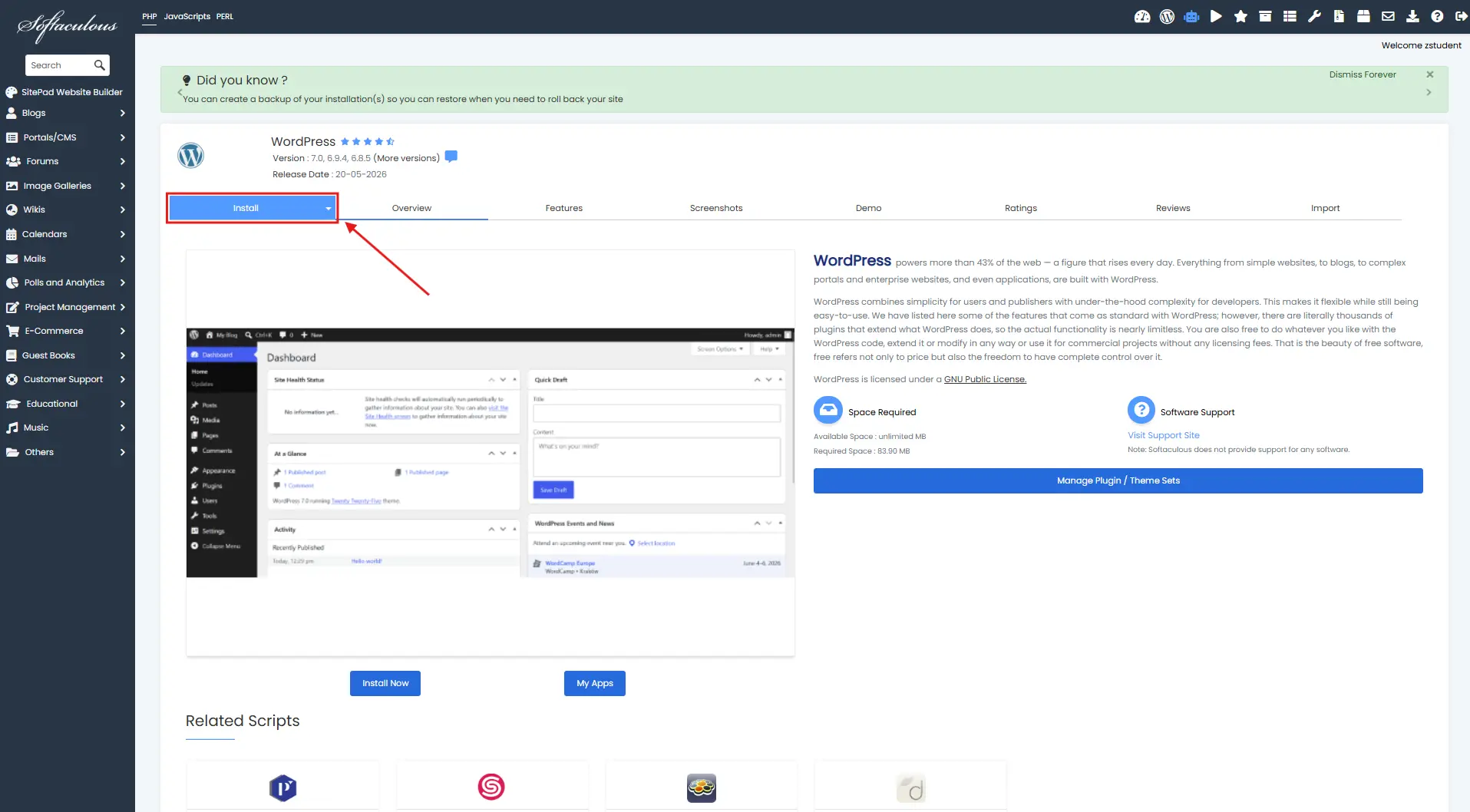Switch to the Screenshots tab
This screenshot has height=812, width=1470.
715,208
